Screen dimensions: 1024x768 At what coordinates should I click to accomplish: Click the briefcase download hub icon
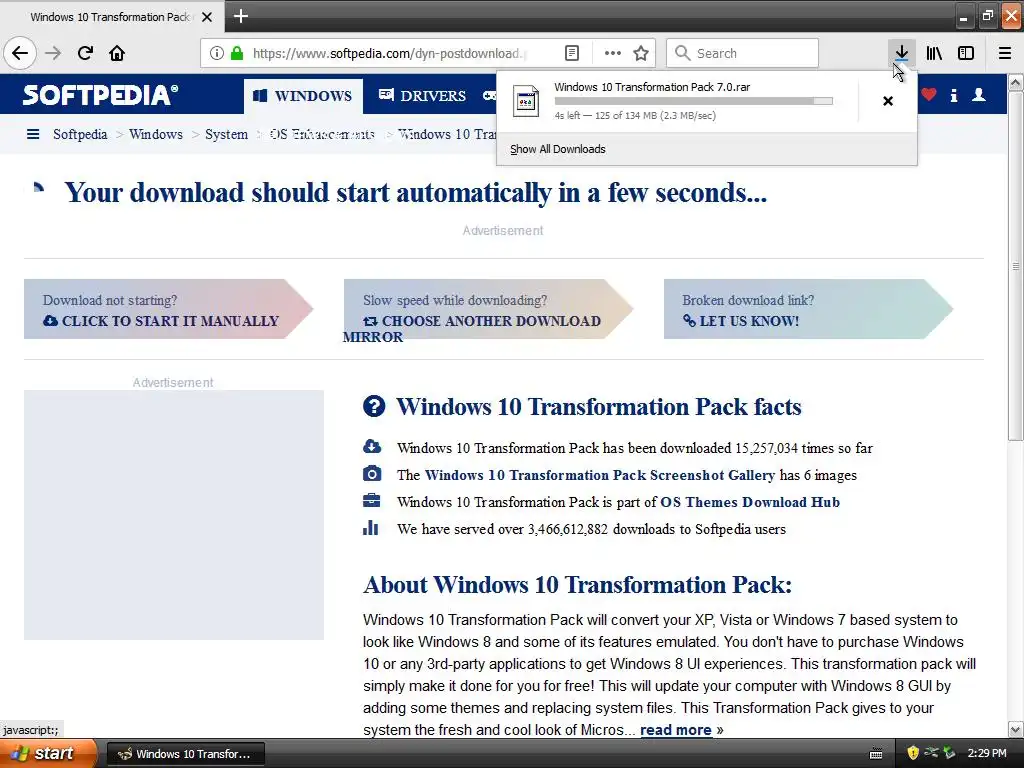tap(371, 501)
